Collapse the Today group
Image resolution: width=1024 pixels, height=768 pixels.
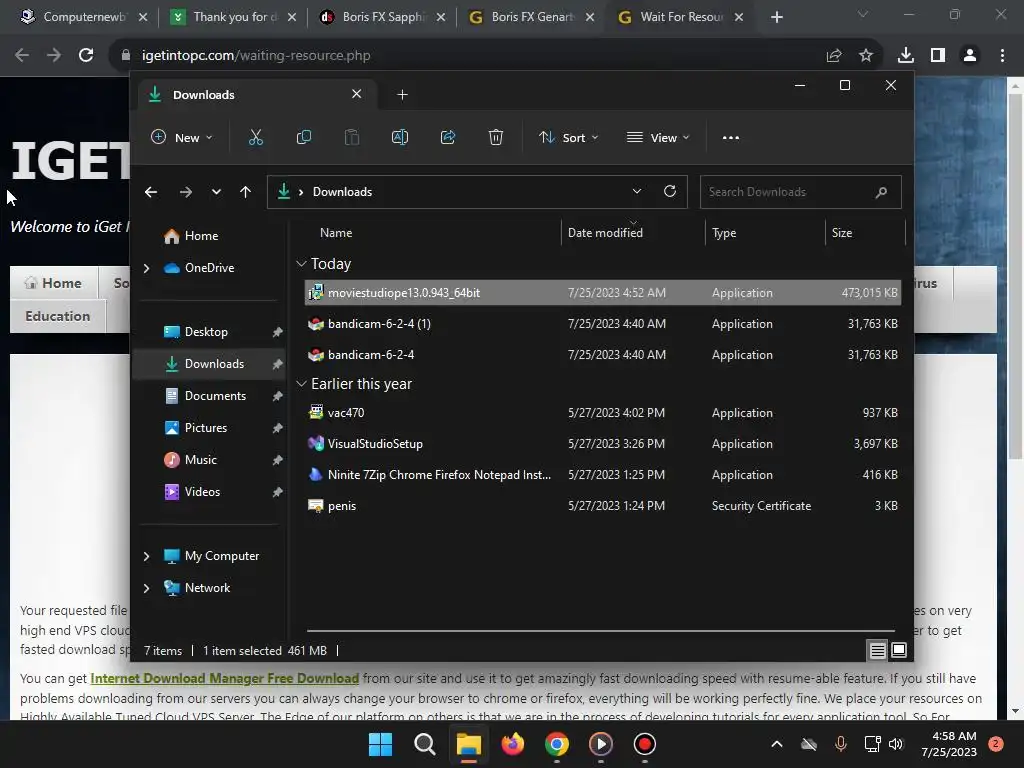click(x=301, y=264)
